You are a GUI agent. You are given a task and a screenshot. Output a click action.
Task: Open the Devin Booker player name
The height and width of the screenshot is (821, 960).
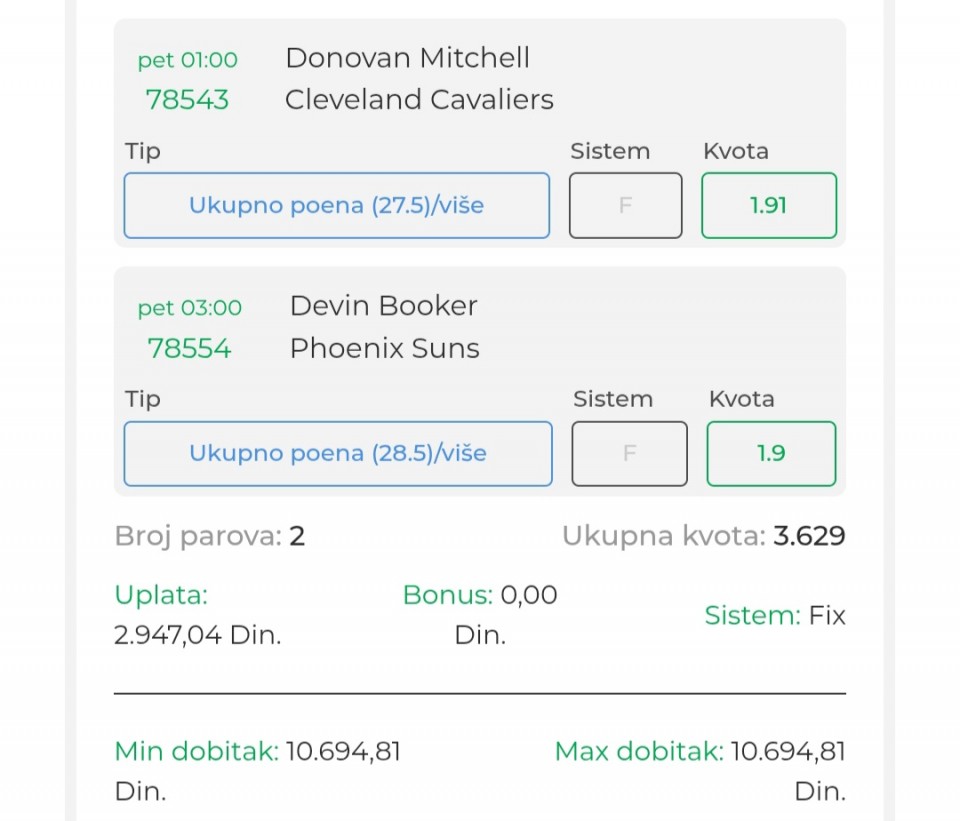[383, 306]
